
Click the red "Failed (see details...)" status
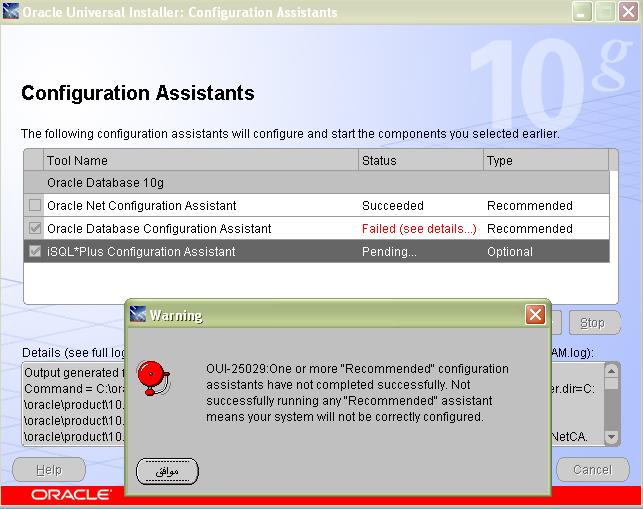418,229
